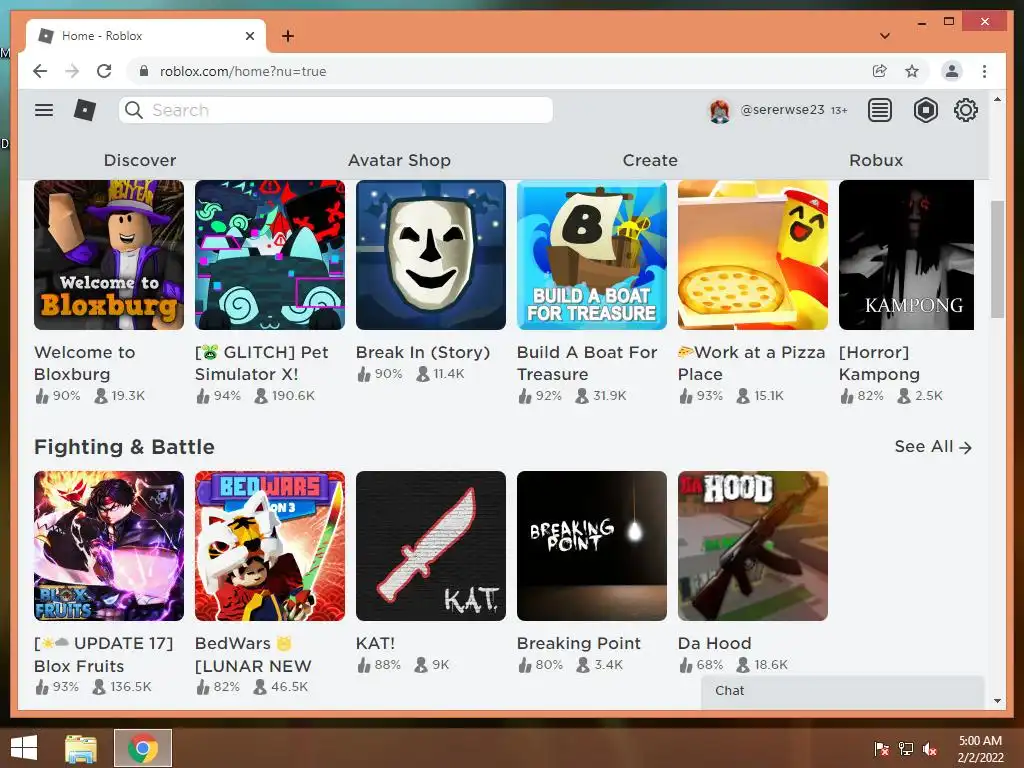Share this page icon in address bar
This screenshot has width=1024, height=768.
tap(880, 71)
